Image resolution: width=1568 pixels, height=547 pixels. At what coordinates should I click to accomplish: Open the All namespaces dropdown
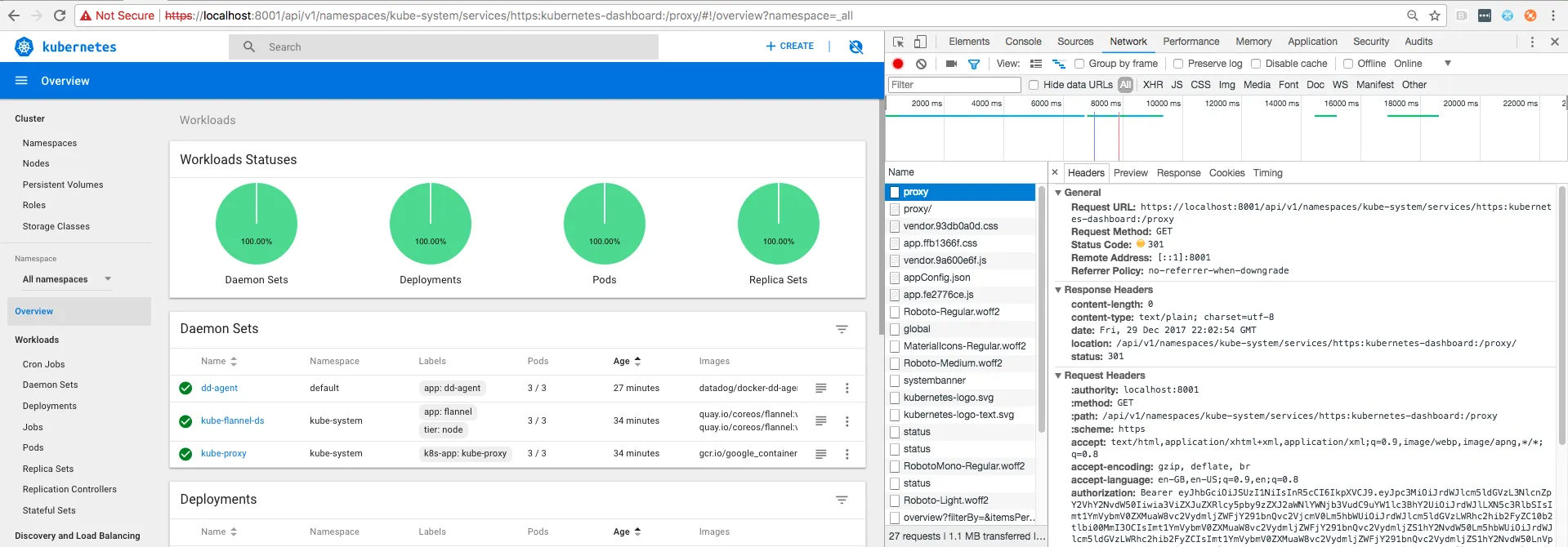coord(67,279)
